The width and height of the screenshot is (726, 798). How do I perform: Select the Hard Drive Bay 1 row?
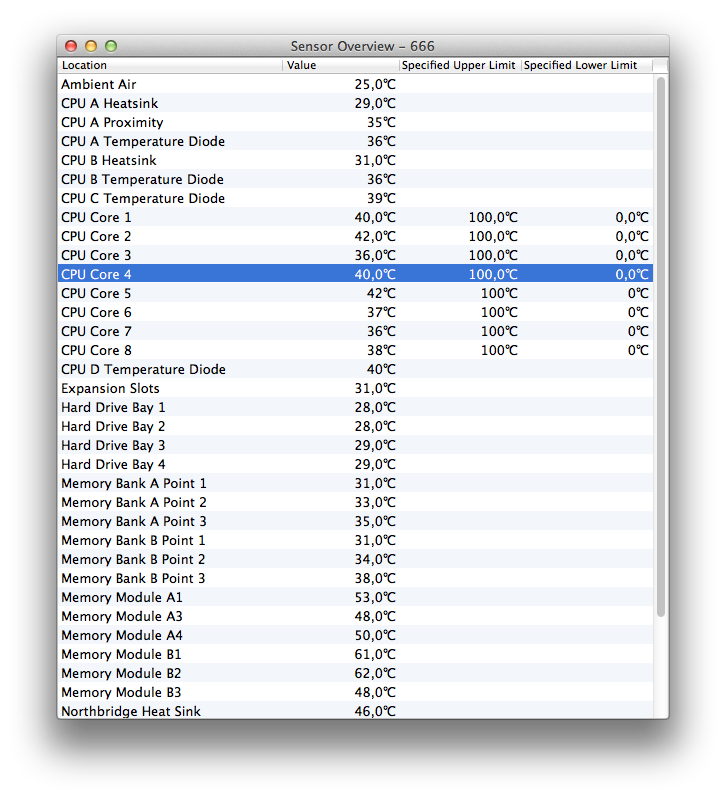[x=355, y=407]
